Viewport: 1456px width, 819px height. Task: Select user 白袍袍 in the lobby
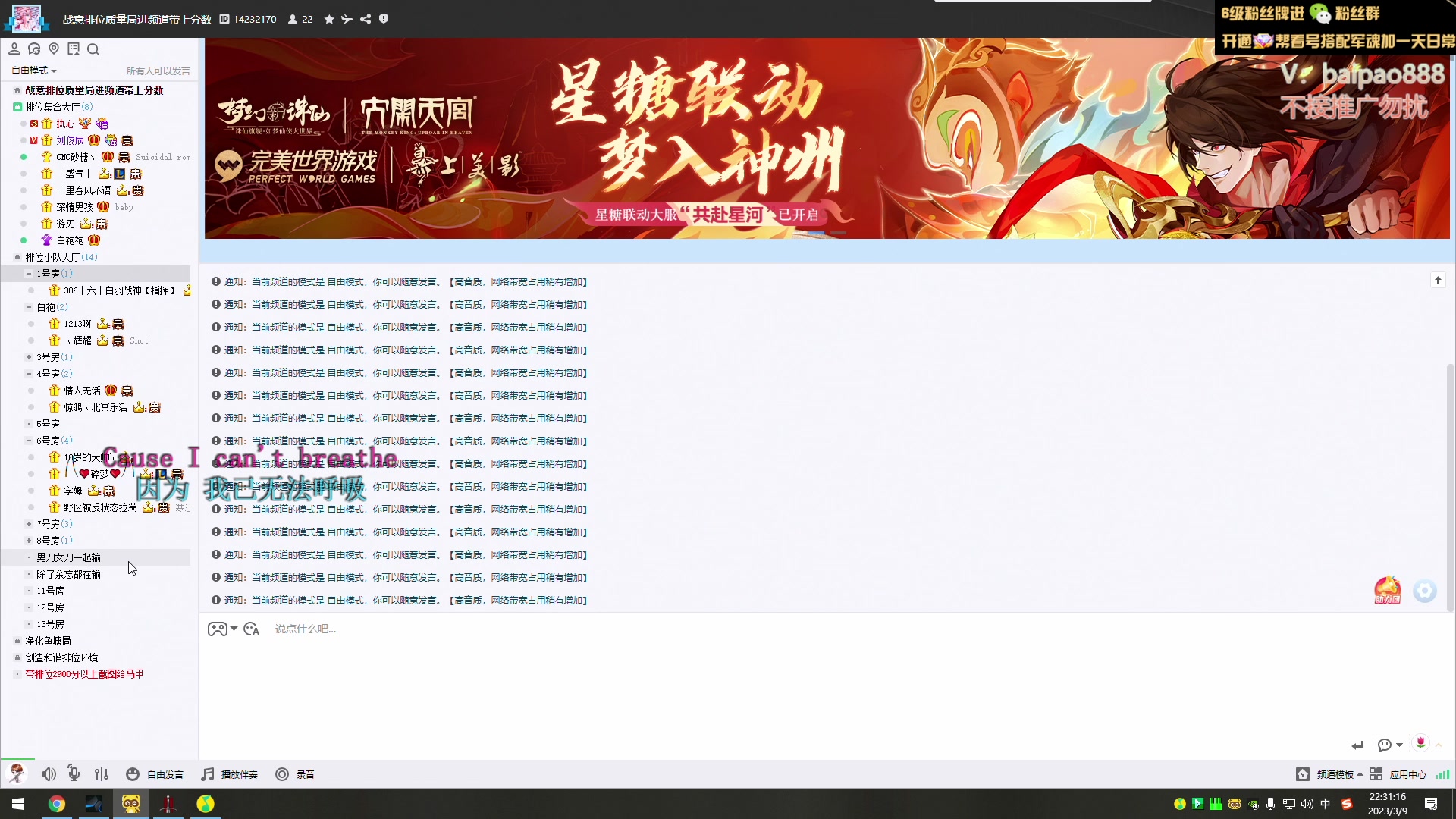70,240
